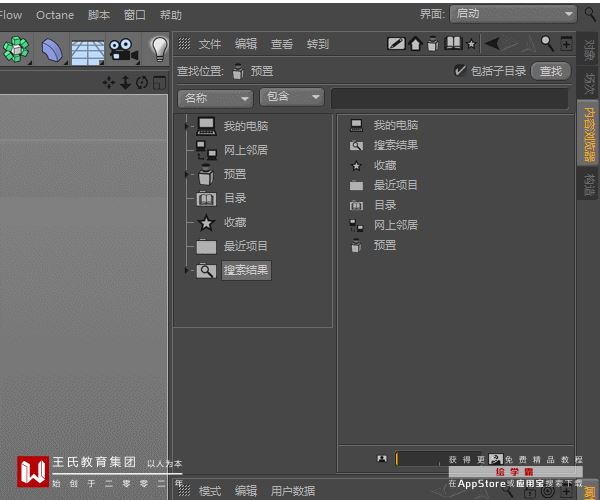Open the 模式 menu in attribute manager

click(210, 490)
